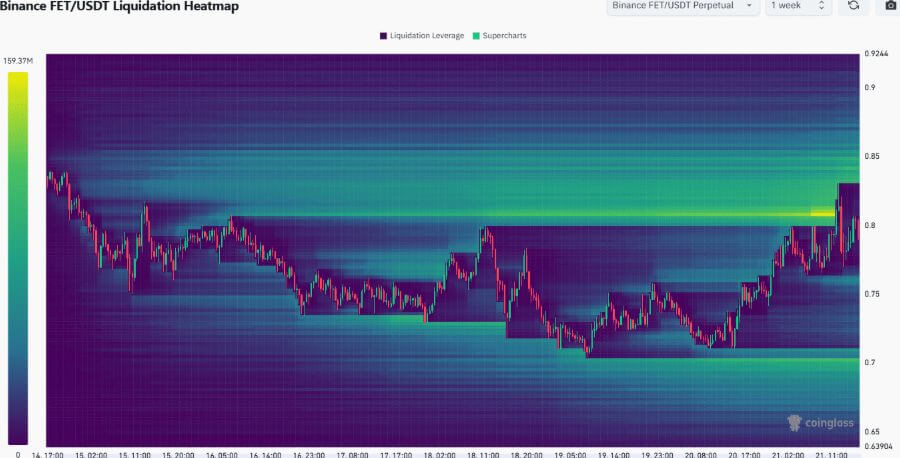Toggle the Liquidation Leverage legend series
The image size is (900, 458).
[x=421, y=35]
